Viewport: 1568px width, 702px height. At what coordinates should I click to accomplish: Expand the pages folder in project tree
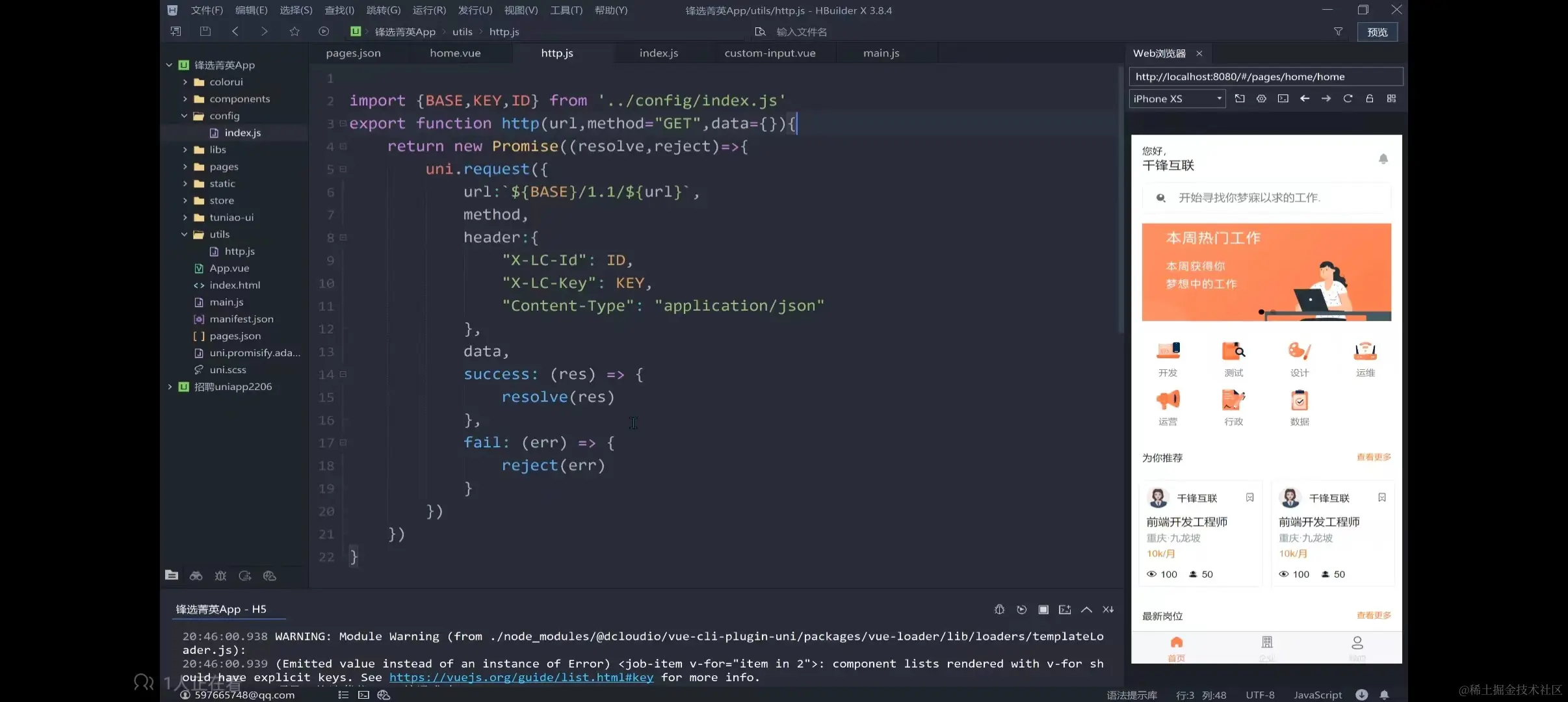pyautogui.click(x=185, y=167)
